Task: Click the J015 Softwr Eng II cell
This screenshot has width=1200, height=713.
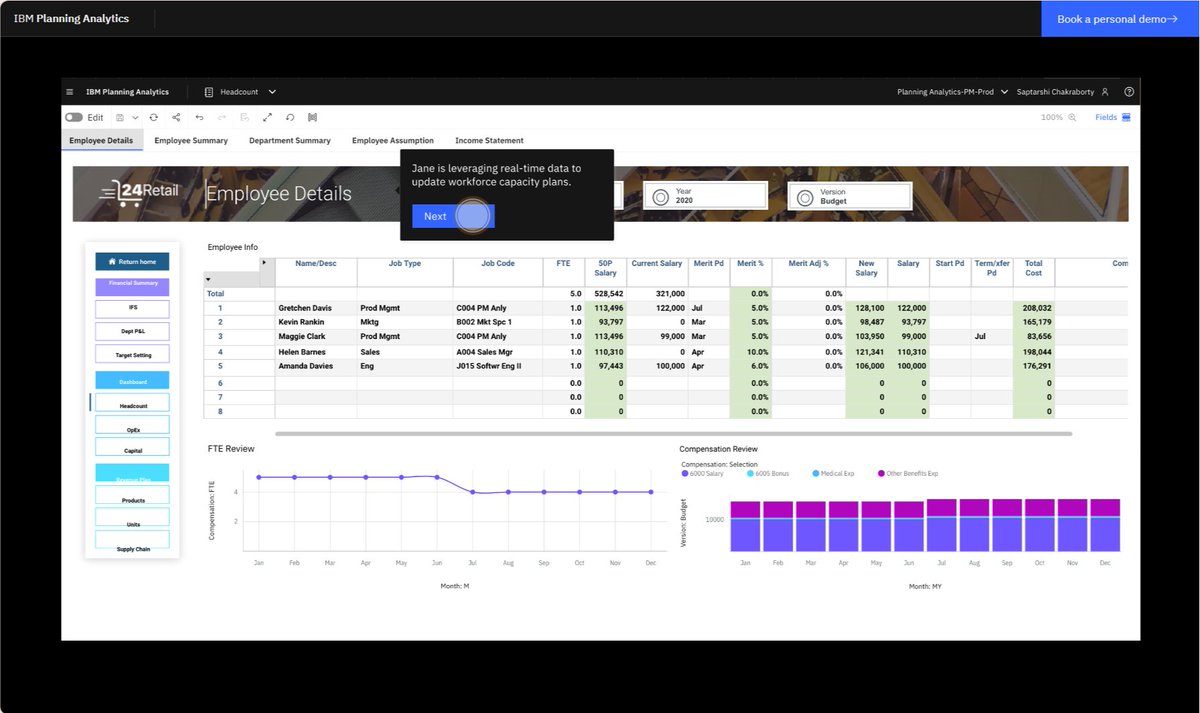Action: point(498,366)
